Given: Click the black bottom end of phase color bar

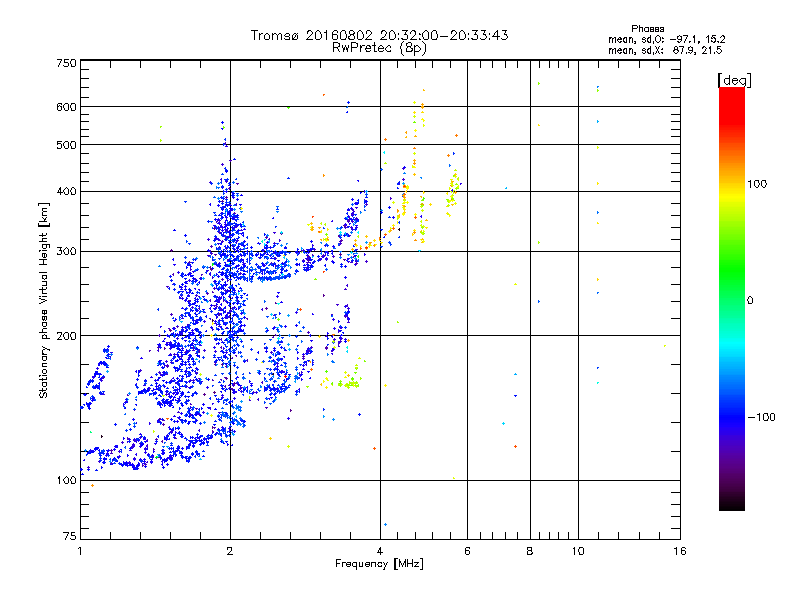Looking at the screenshot, I should pyautogui.click(x=732, y=504).
